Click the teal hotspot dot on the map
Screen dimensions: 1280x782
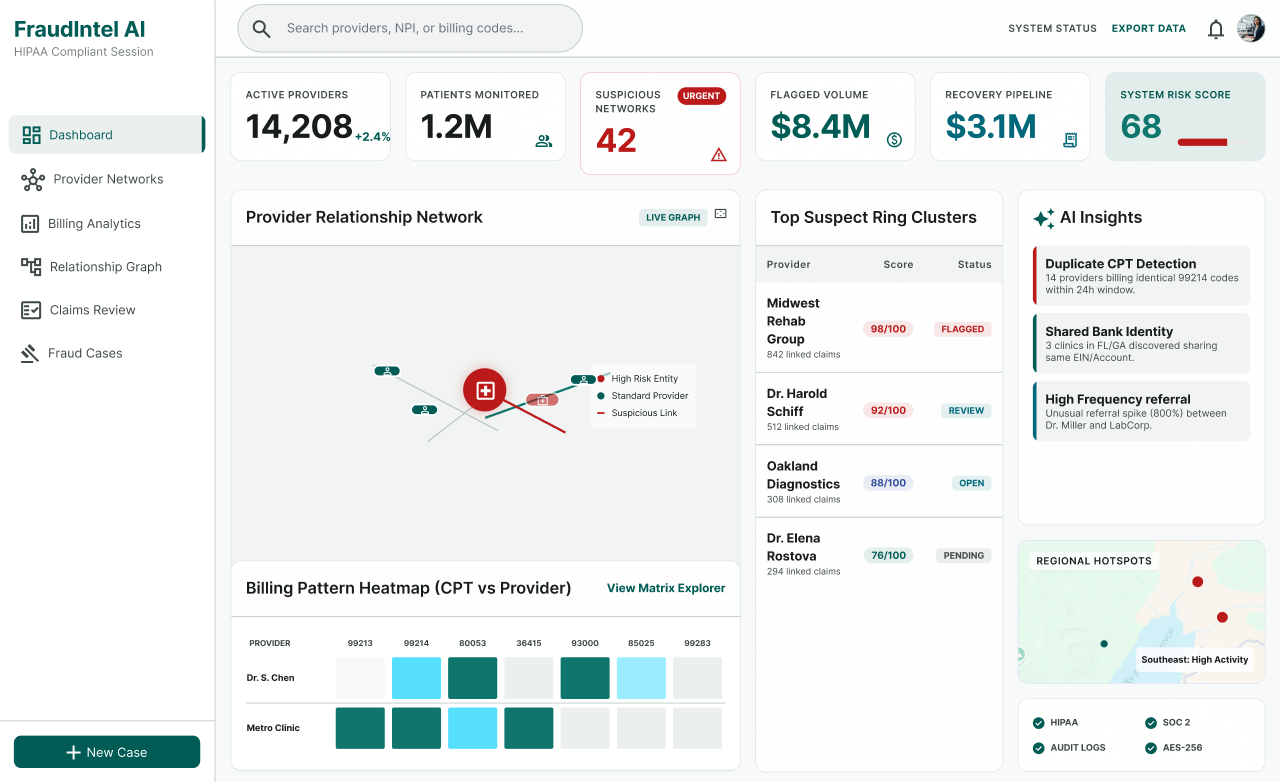1104,644
